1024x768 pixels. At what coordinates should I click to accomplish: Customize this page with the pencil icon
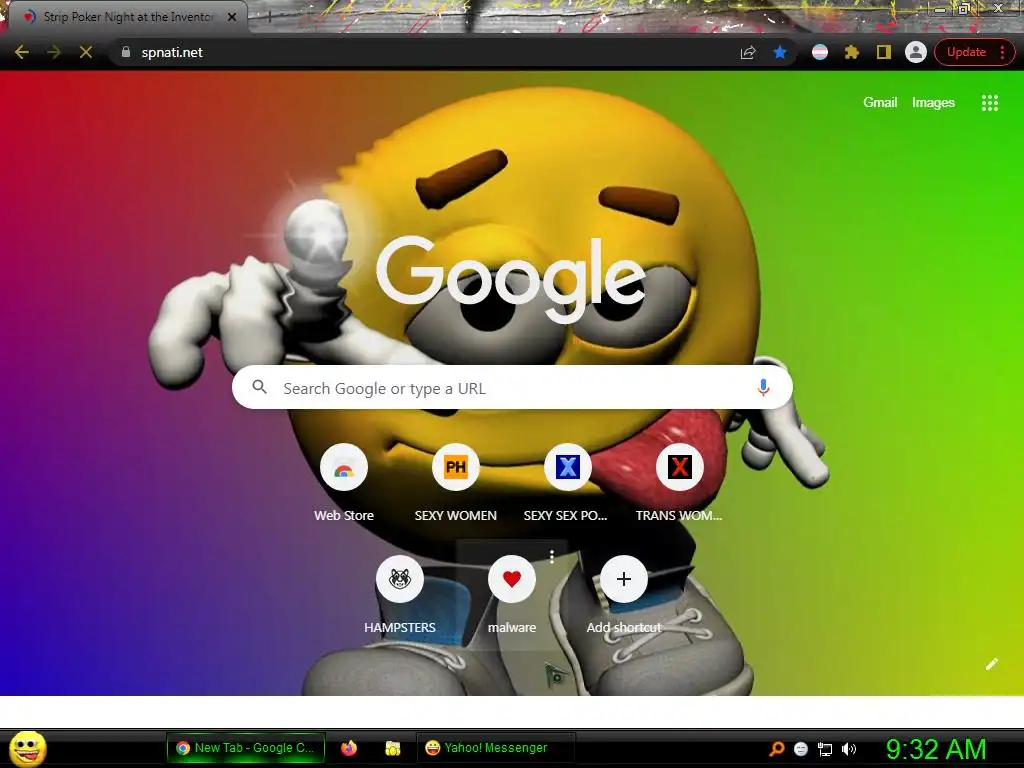pos(991,665)
